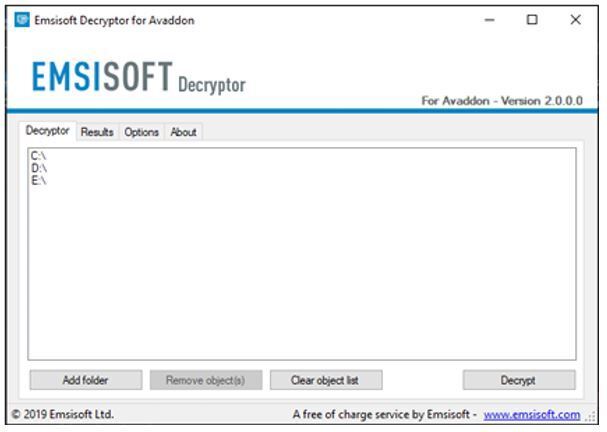Select the D:\ drive entry in list
607x432 pixels.
coord(39,168)
